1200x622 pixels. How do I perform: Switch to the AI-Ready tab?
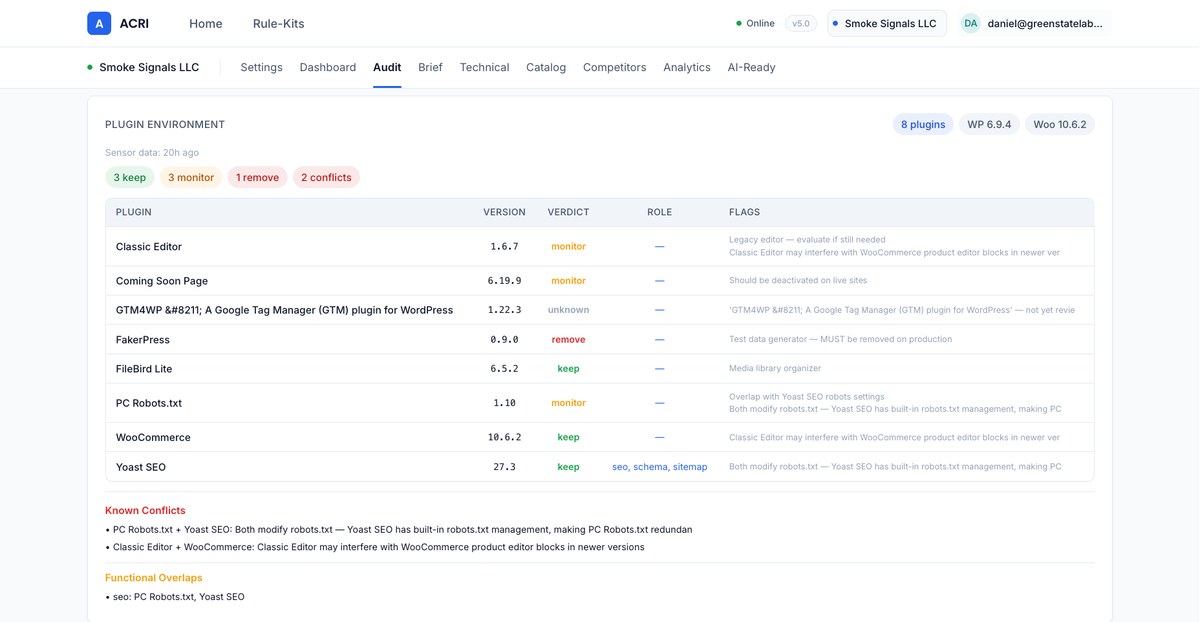(x=751, y=67)
